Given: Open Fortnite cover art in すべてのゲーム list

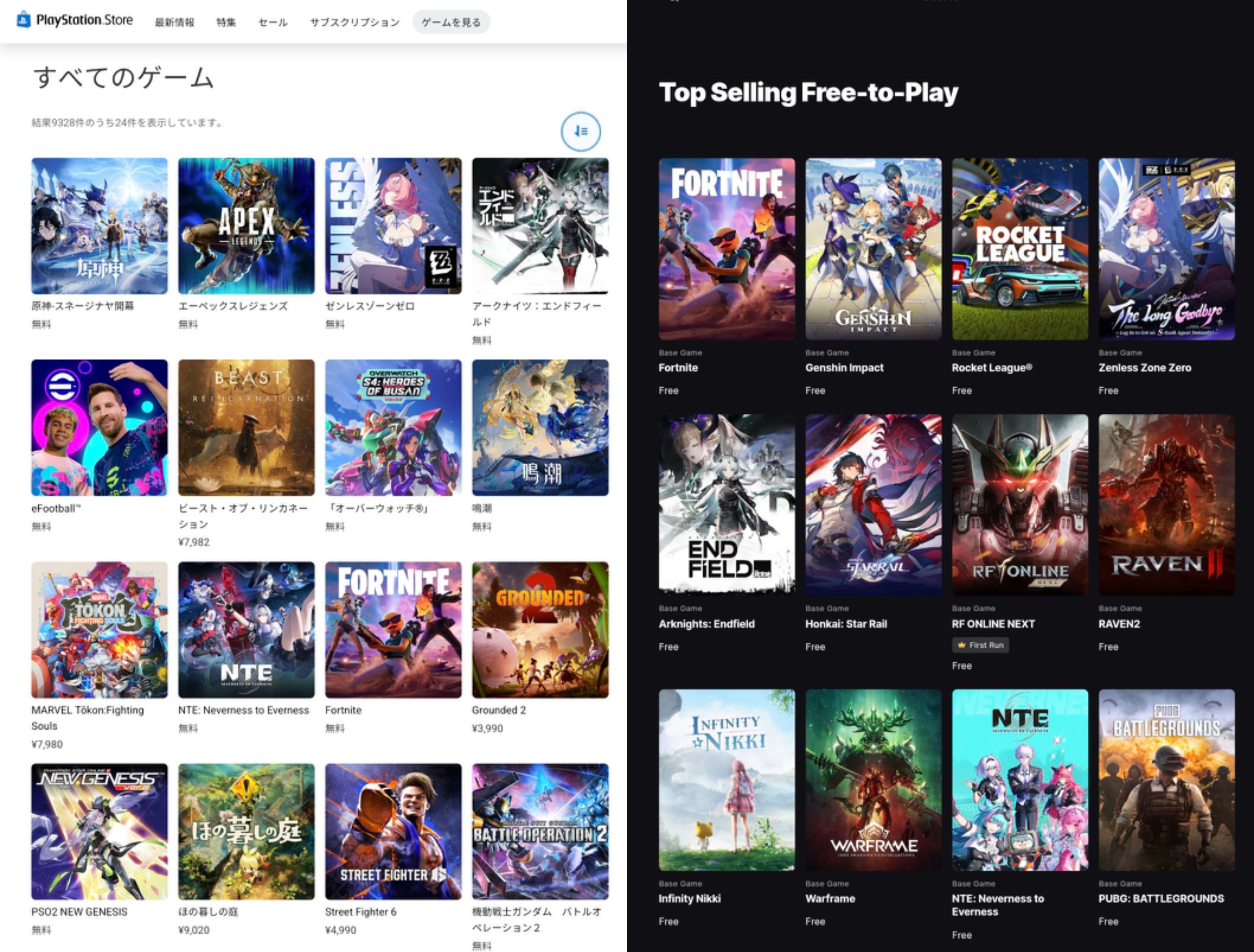Looking at the screenshot, I should click(x=393, y=629).
